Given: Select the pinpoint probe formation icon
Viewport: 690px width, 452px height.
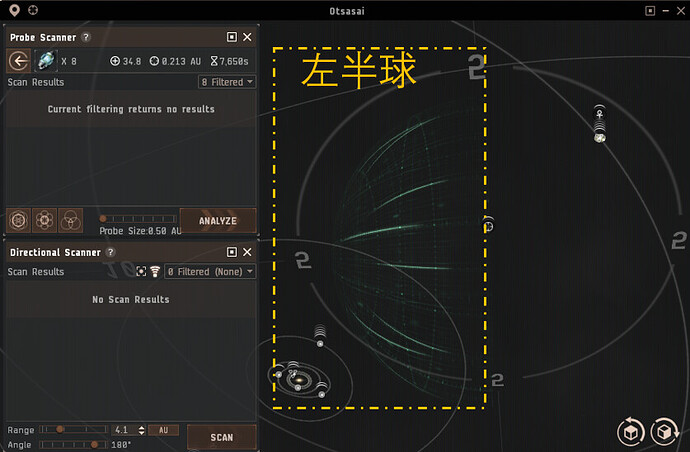Looking at the screenshot, I should tap(44, 220).
